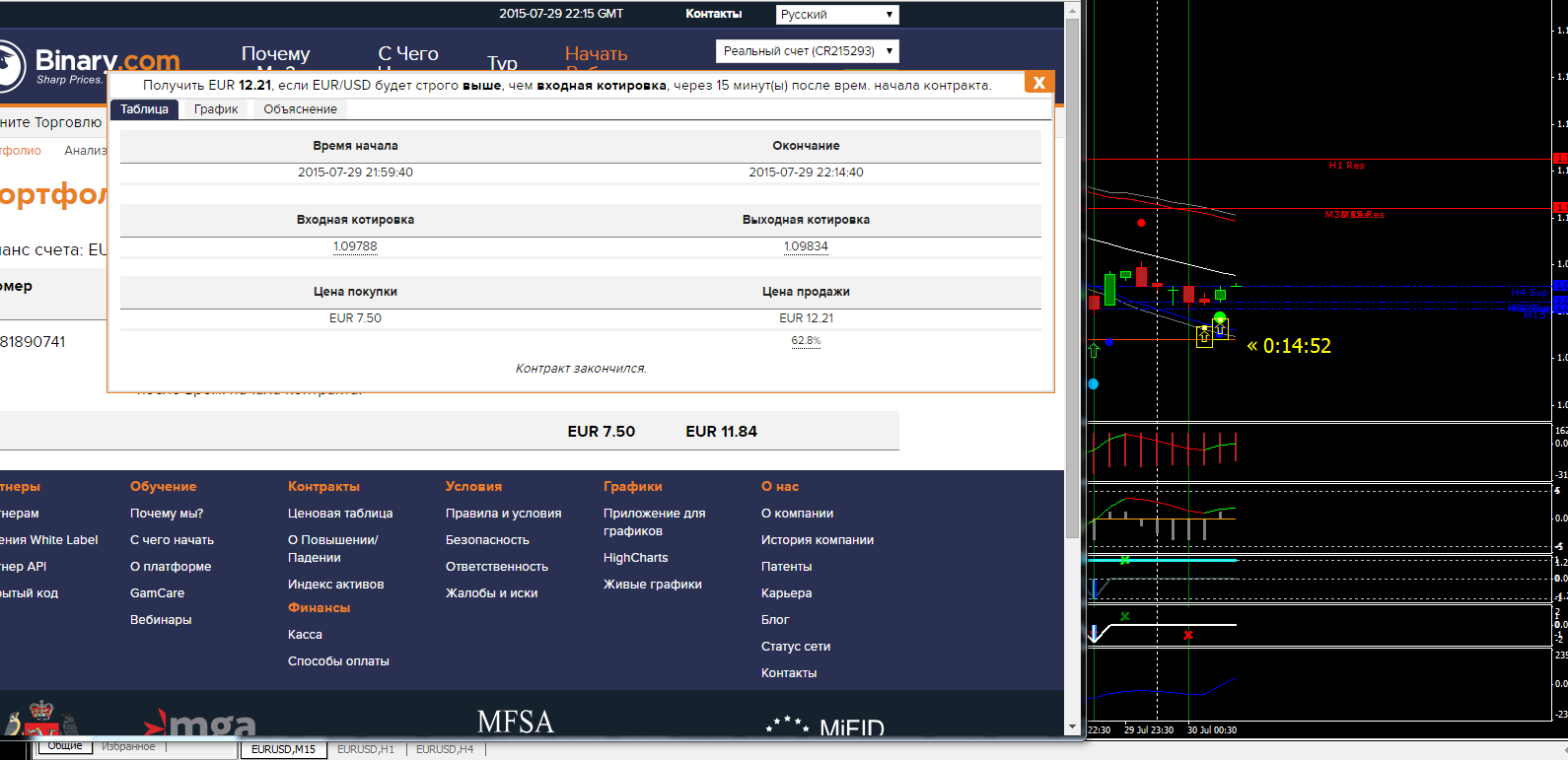
Task: Open the Почему мы? footer link
Action: (167, 514)
